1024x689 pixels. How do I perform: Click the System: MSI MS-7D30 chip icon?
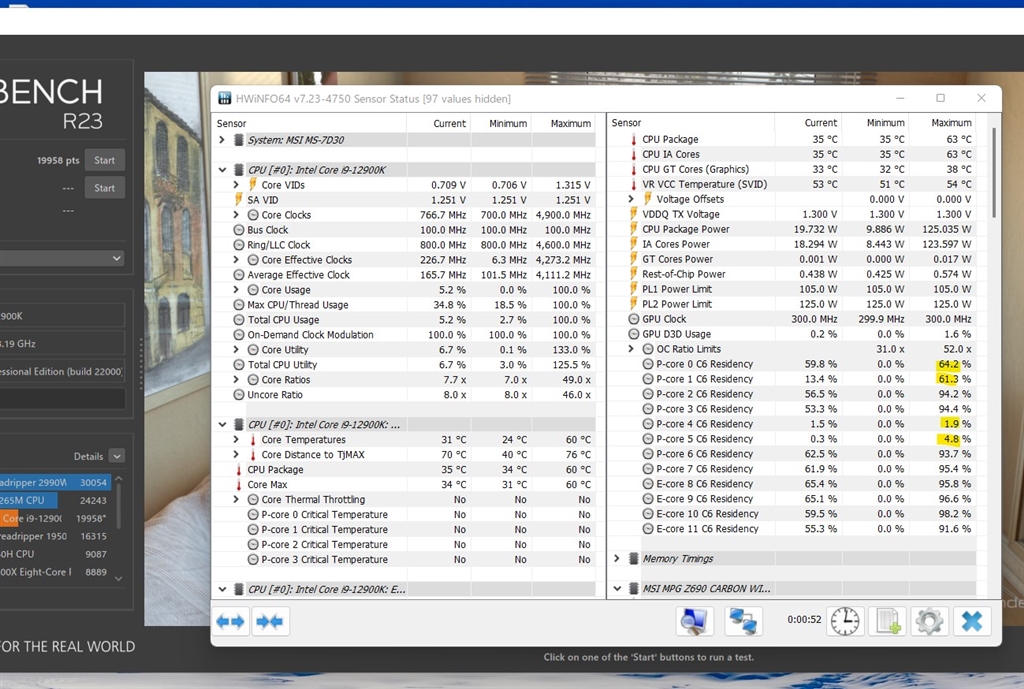[238, 140]
